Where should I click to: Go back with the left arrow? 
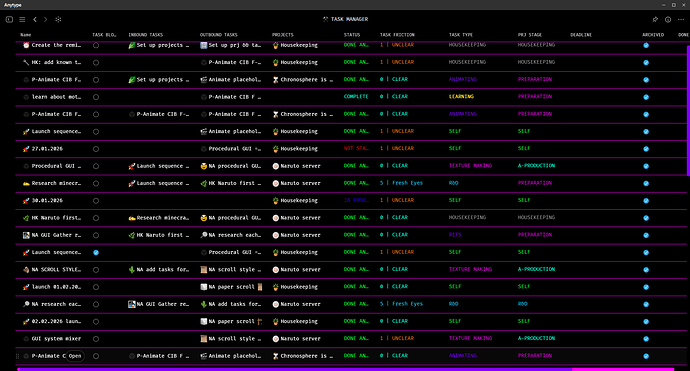click(x=35, y=19)
